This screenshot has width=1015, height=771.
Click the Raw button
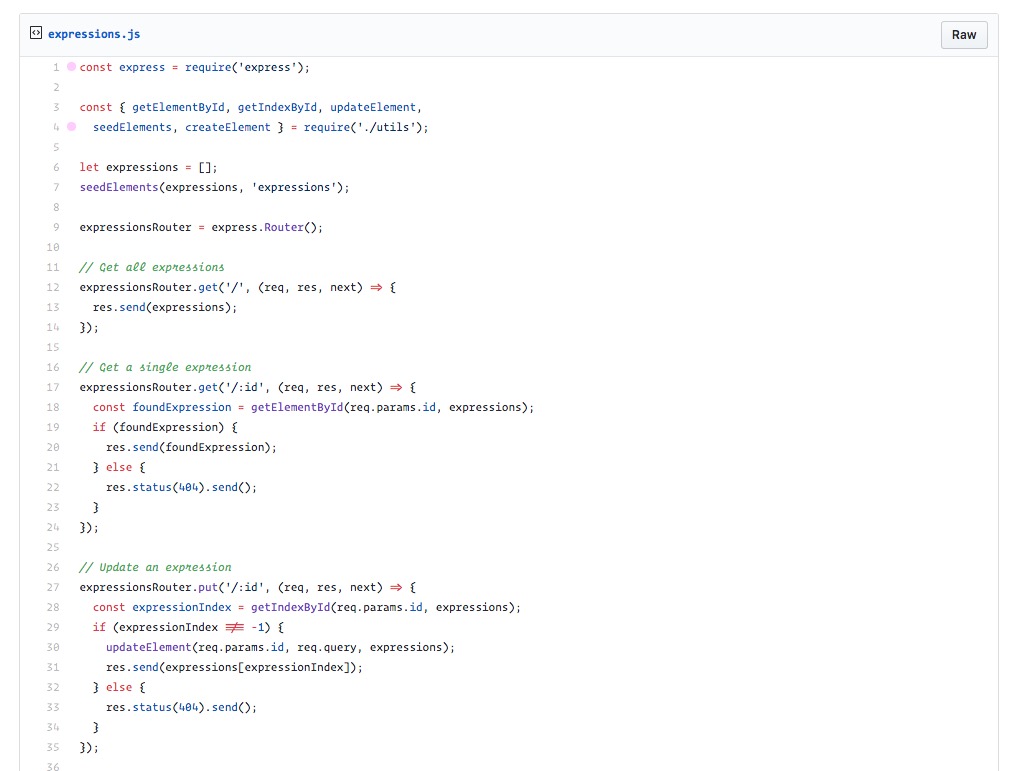[x=963, y=34]
